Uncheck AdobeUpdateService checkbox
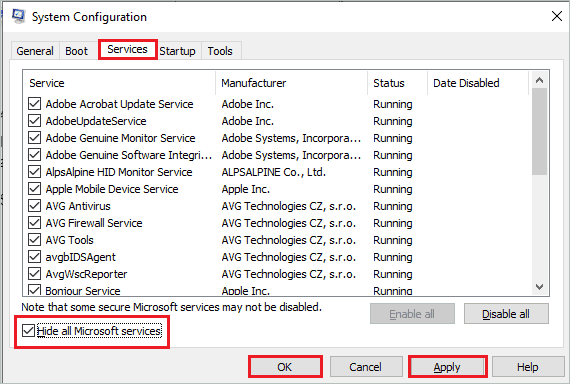The image size is (570, 384). (35, 121)
